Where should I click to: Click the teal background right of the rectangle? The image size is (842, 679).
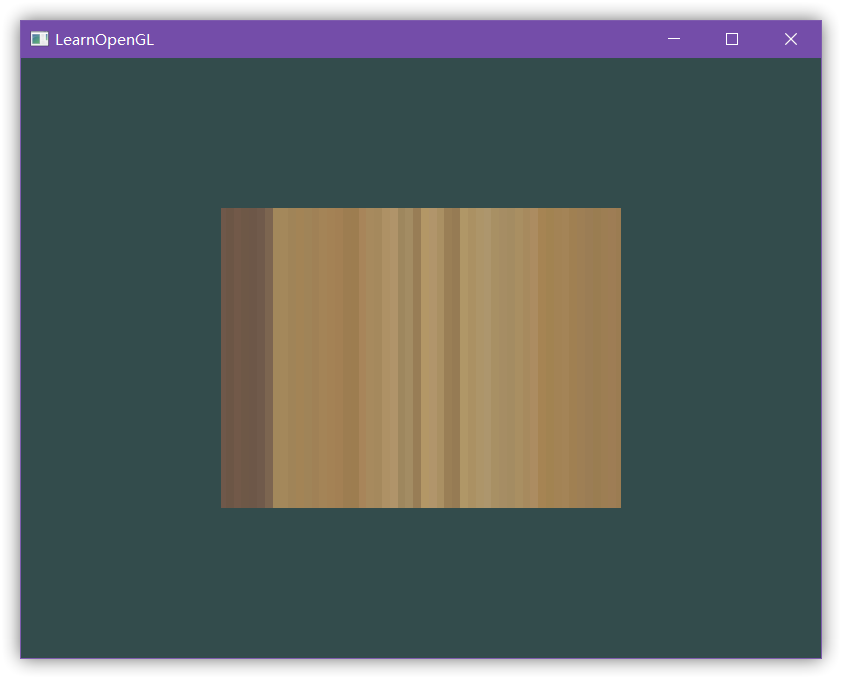[x=720, y=358]
